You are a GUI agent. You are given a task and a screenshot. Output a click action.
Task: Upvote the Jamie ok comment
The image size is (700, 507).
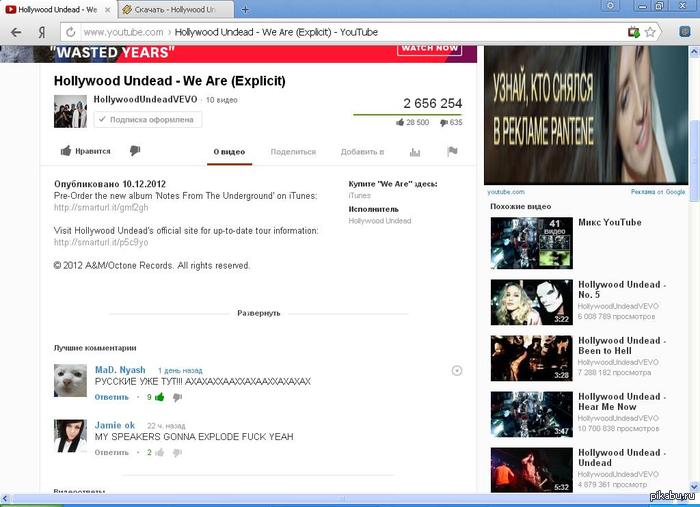[x=159, y=453]
